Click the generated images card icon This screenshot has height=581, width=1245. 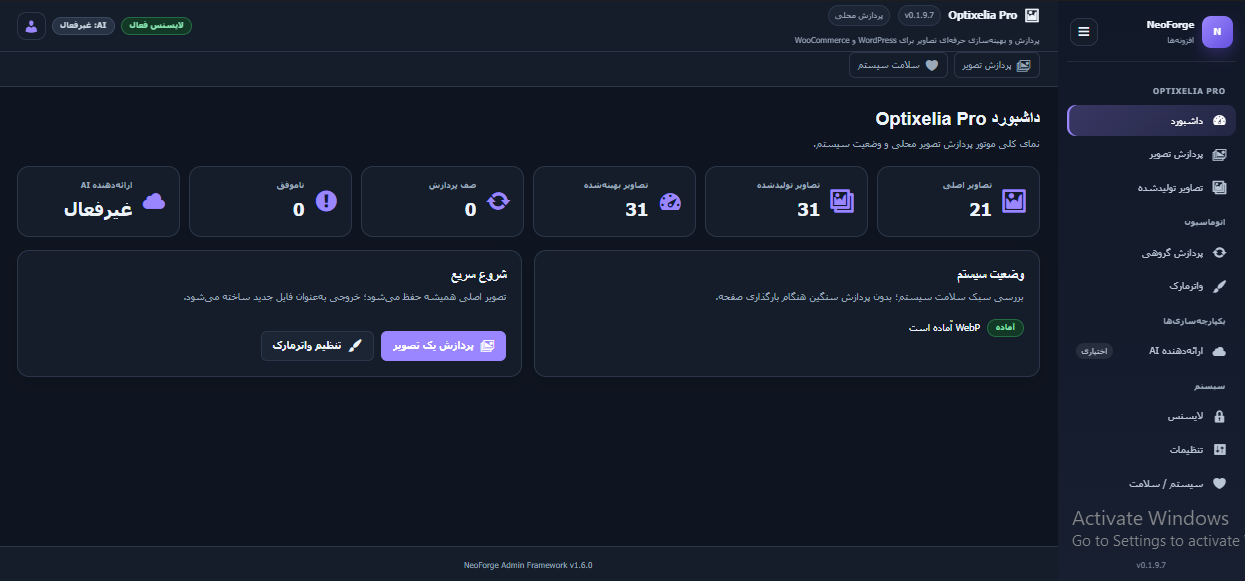(842, 202)
